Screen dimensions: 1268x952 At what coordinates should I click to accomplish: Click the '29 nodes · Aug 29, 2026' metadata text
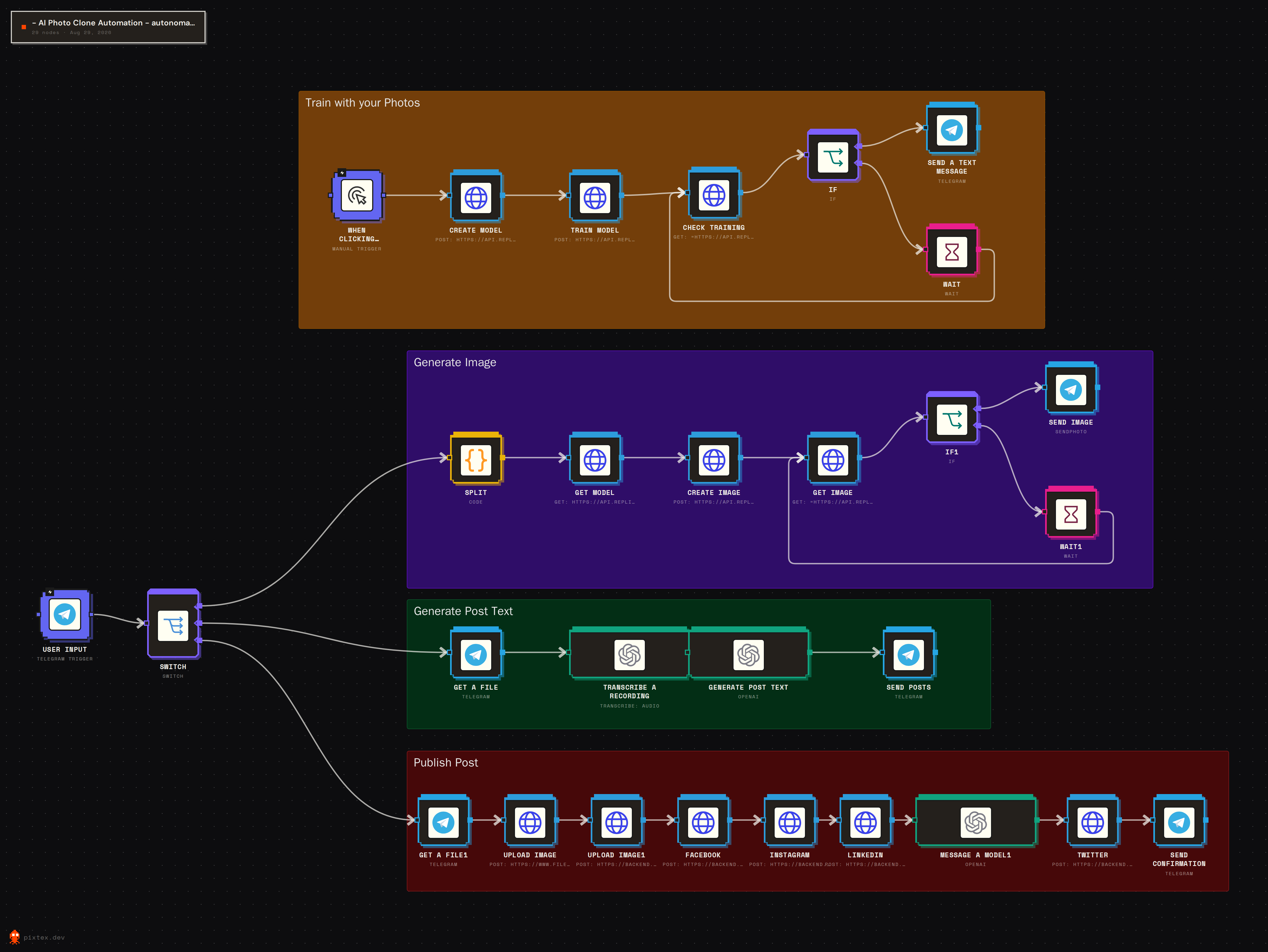click(72, 33)
